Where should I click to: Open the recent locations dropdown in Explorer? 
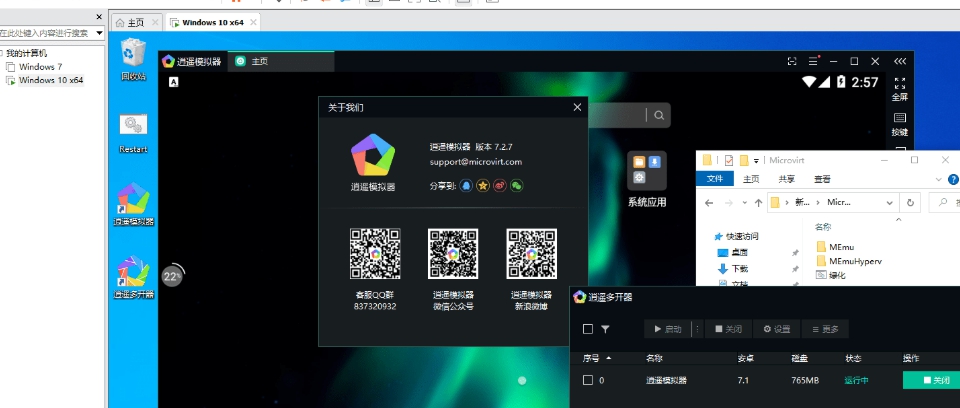click(x=744, y=202)
